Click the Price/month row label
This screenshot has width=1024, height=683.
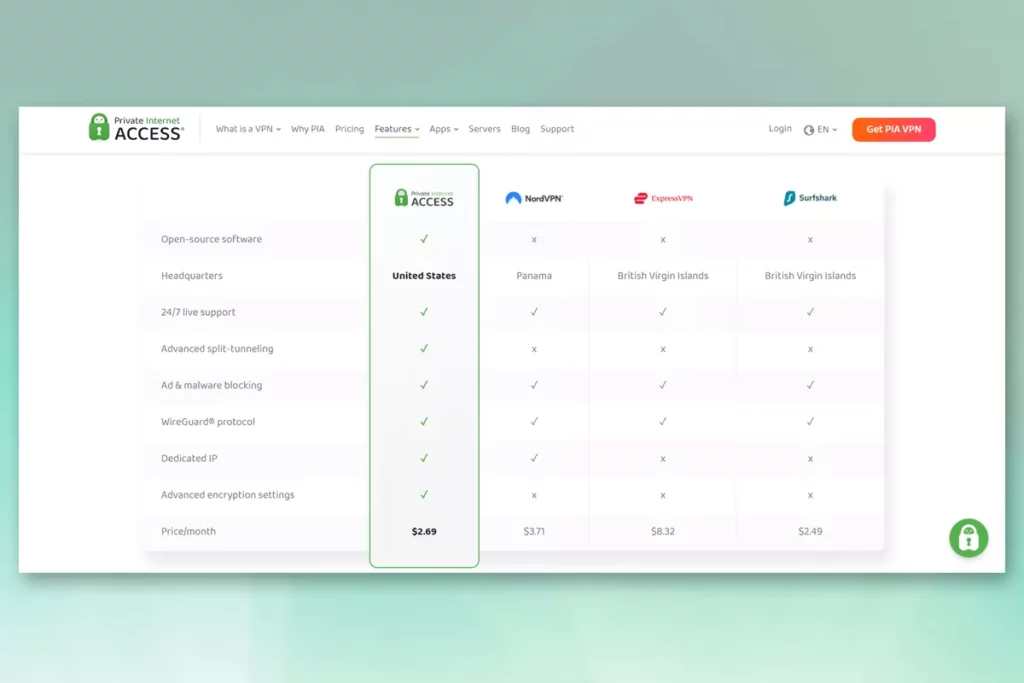(x=189, y=532)
